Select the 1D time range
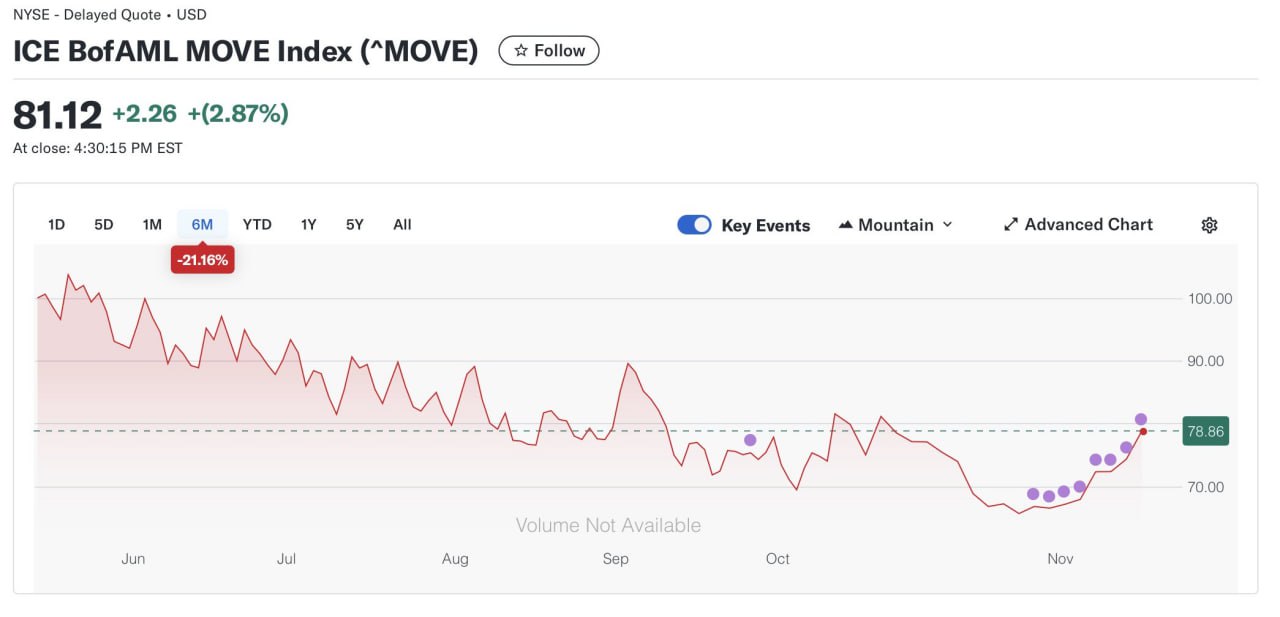Image resolution: width=1280 pixels, height=617 pixels. tap(56, 225)
